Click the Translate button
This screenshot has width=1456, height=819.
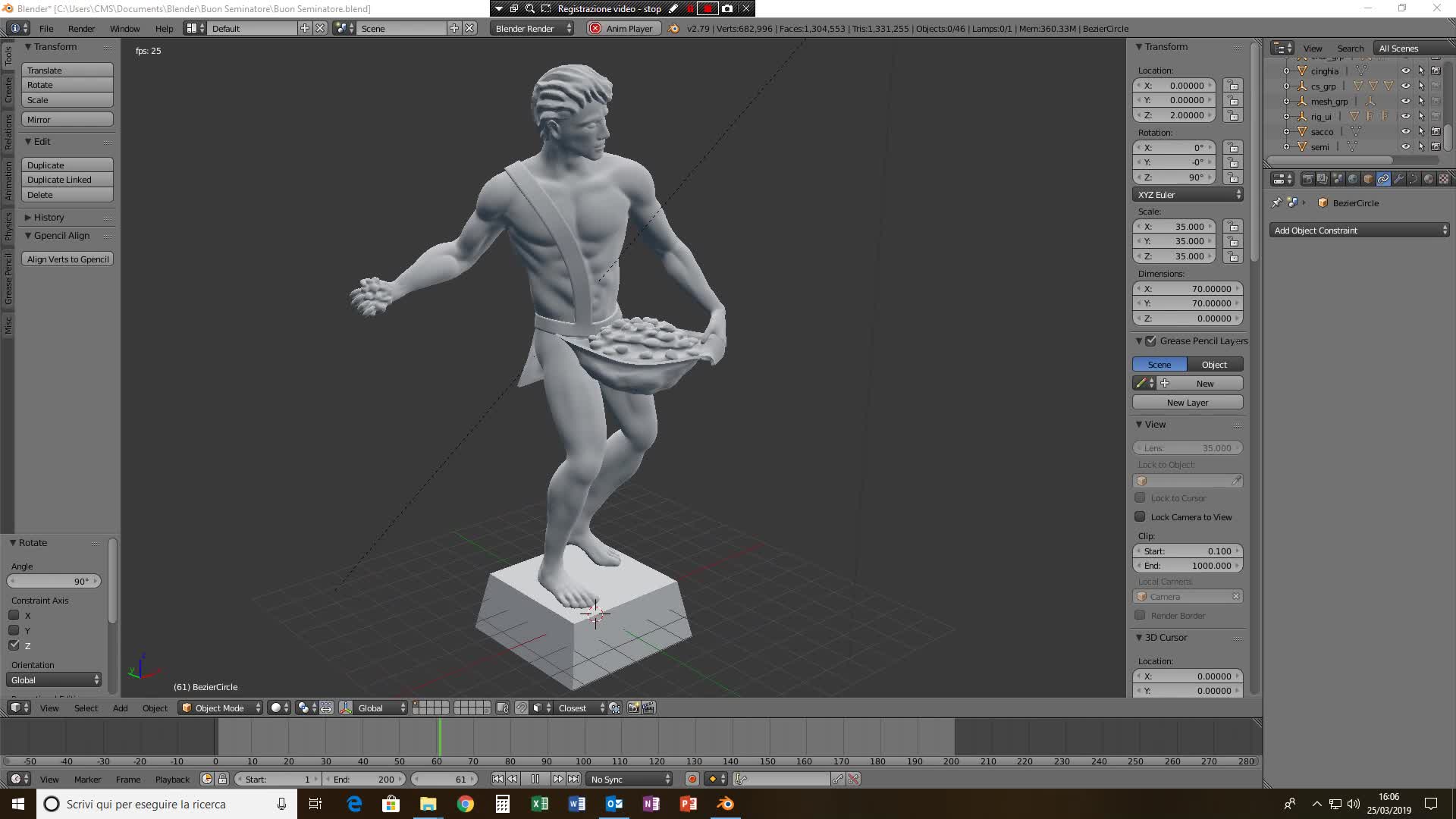coord(67,70)
